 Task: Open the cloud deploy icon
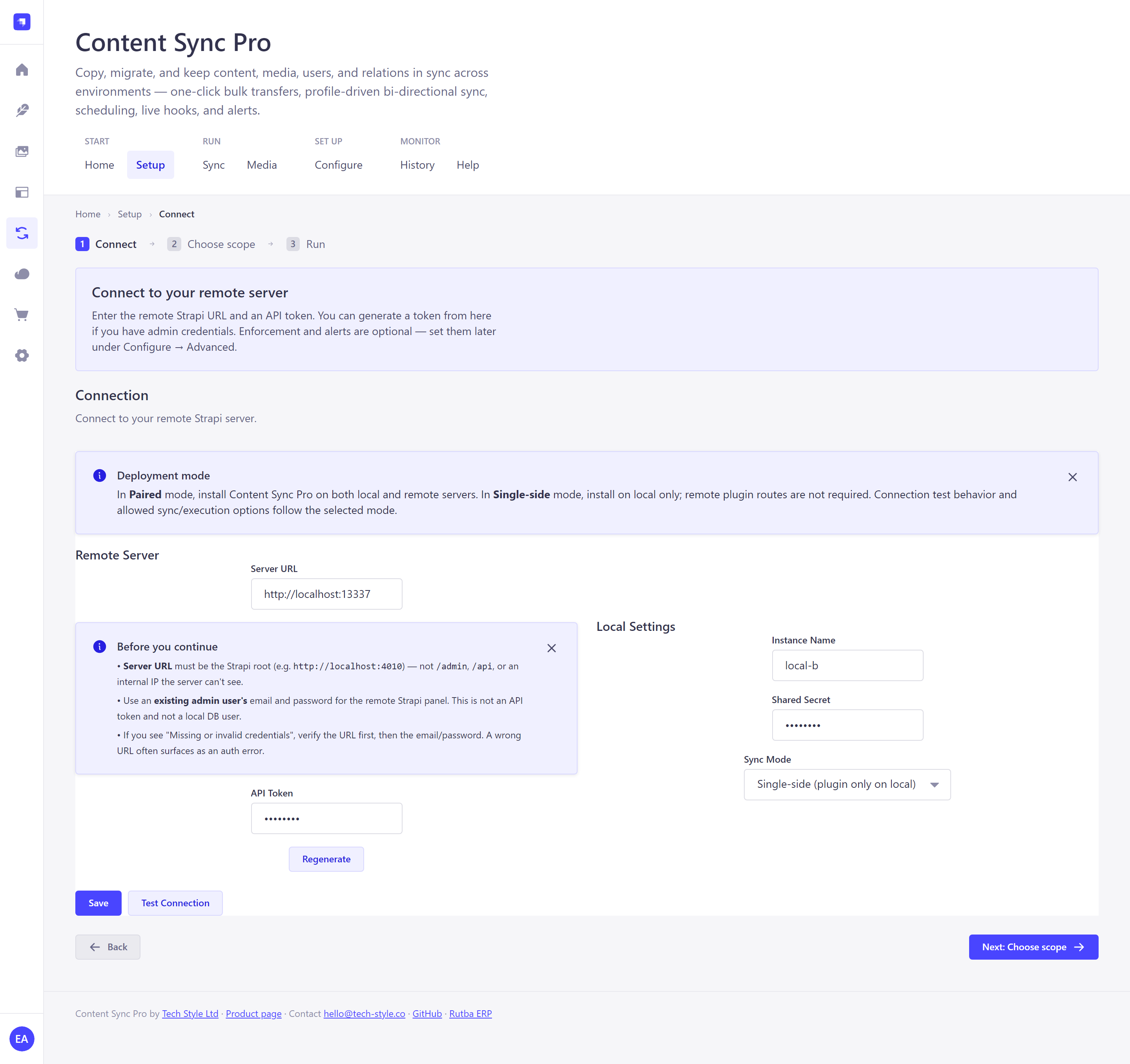(22, 274)
